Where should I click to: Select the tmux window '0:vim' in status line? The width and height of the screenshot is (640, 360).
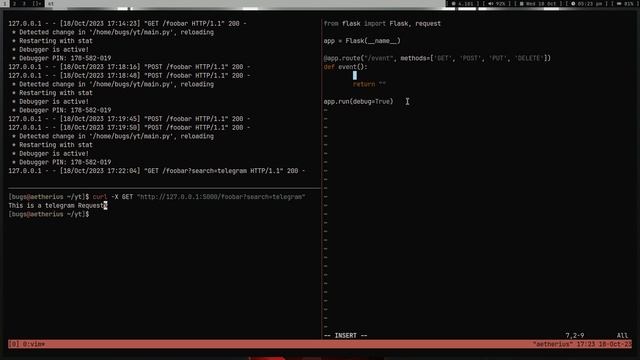click(x=33, y=344)
